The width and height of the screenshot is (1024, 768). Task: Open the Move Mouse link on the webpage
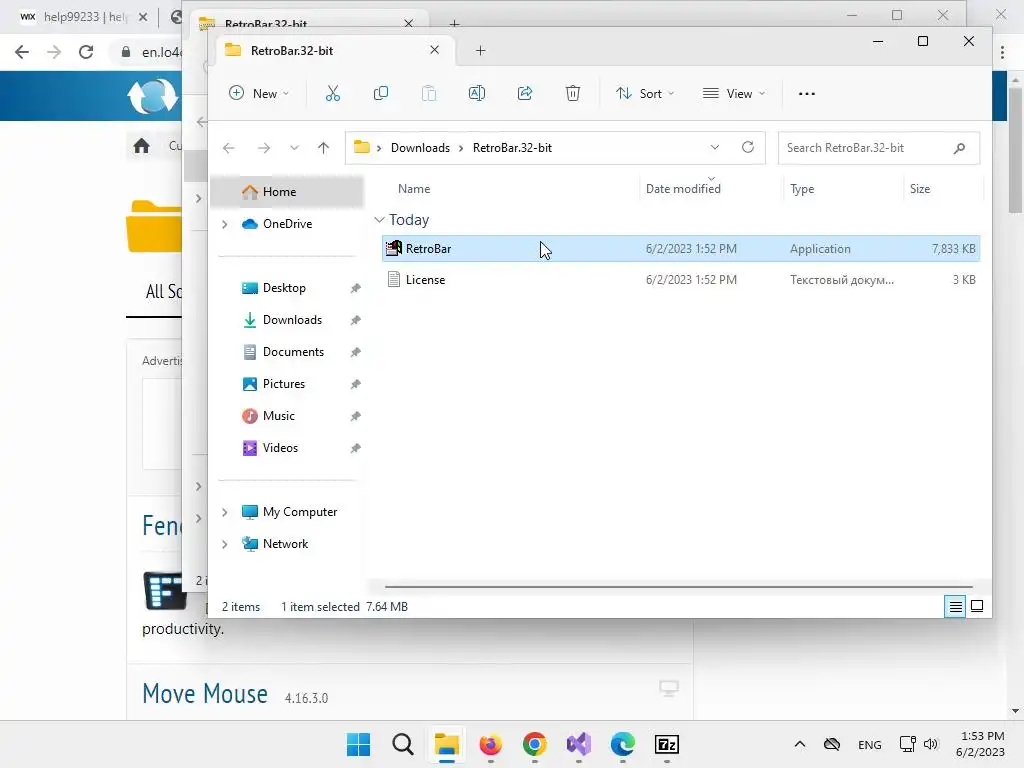205,694
